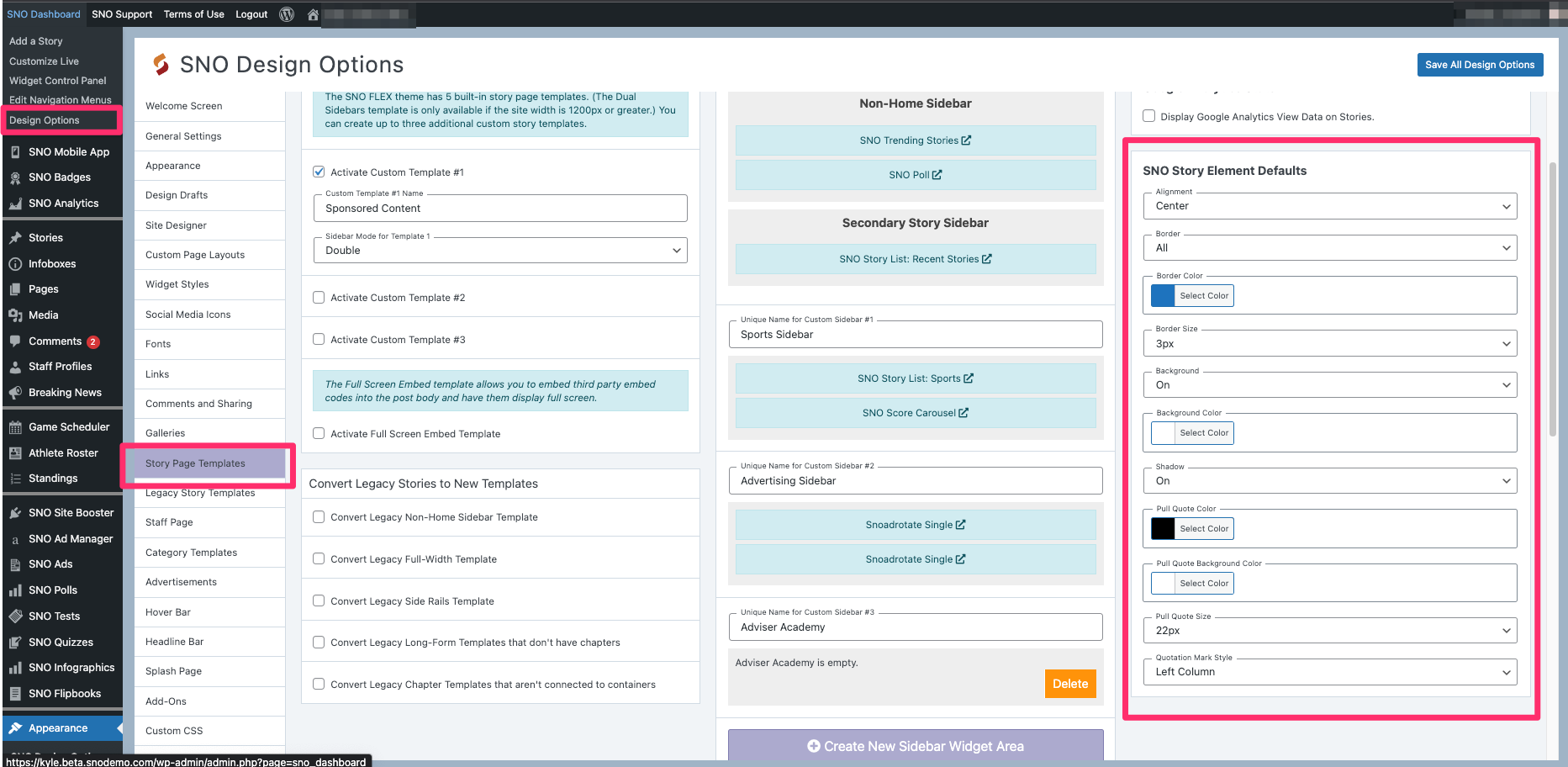Click Sports Sidebar custom sidebar name field
Screen dimensions: 1568x767
(916, 335)
